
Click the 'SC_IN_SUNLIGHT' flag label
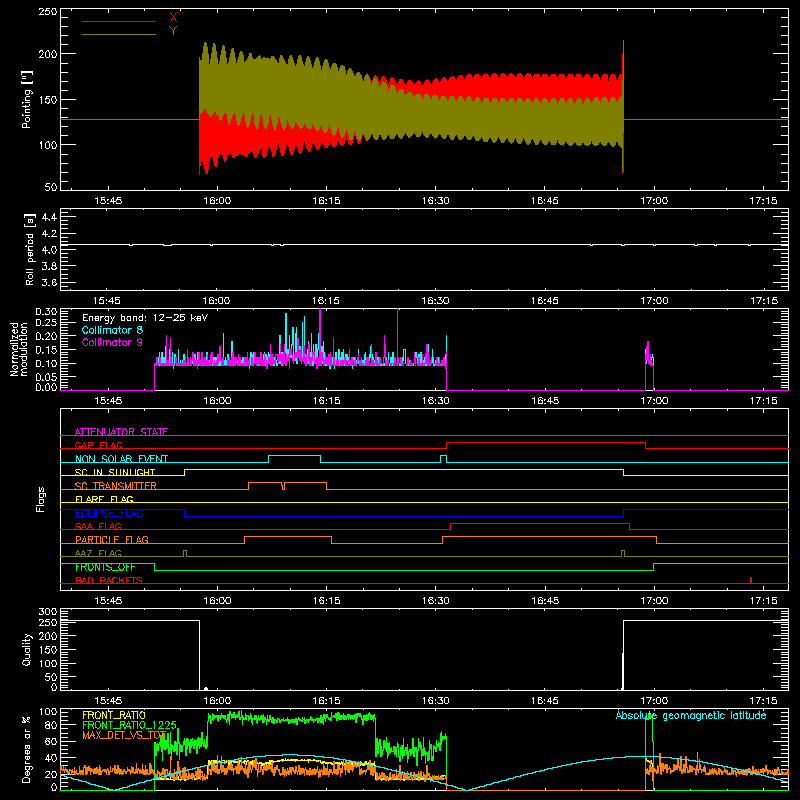click(115, 472)
